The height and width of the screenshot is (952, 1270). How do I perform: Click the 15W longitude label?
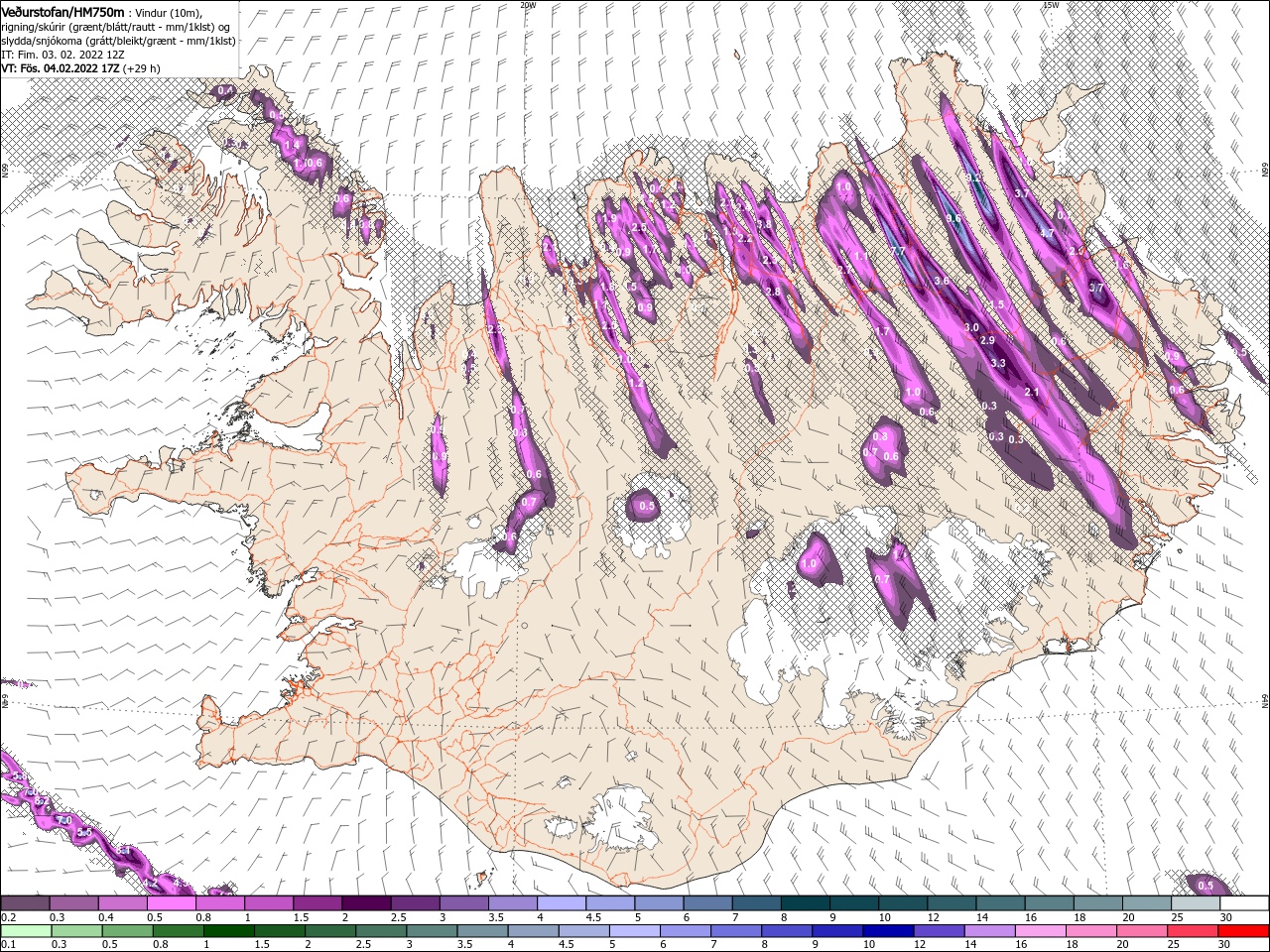(x=1050, y=5)
